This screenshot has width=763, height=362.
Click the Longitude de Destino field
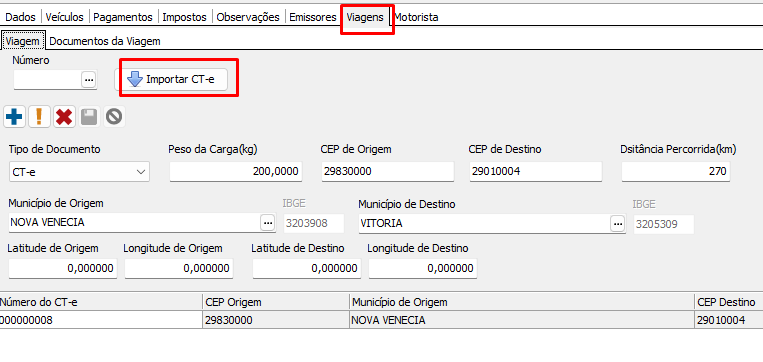[422, 269]
